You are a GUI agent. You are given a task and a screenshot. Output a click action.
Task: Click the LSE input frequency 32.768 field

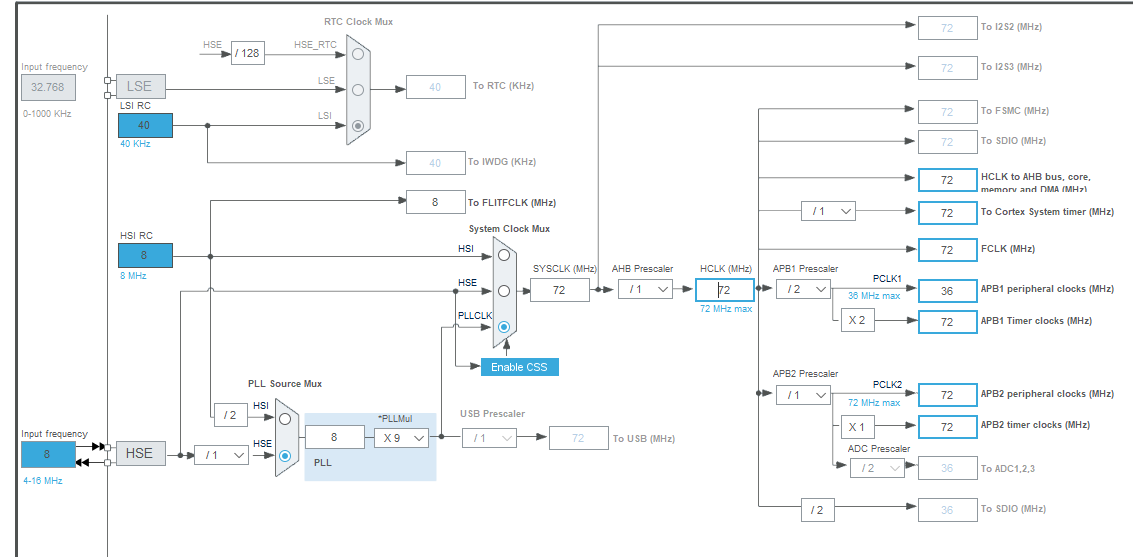point(48,88)
